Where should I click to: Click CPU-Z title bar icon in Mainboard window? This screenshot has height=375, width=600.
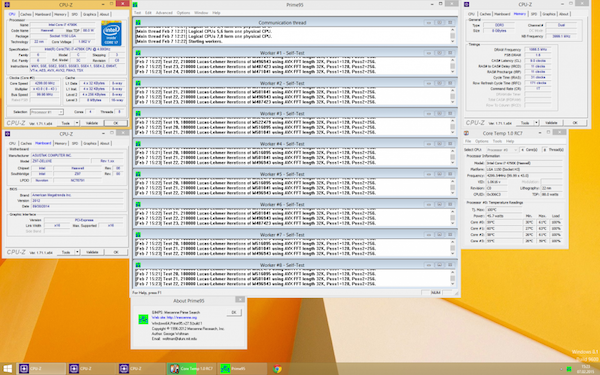[x=7, y=134]
